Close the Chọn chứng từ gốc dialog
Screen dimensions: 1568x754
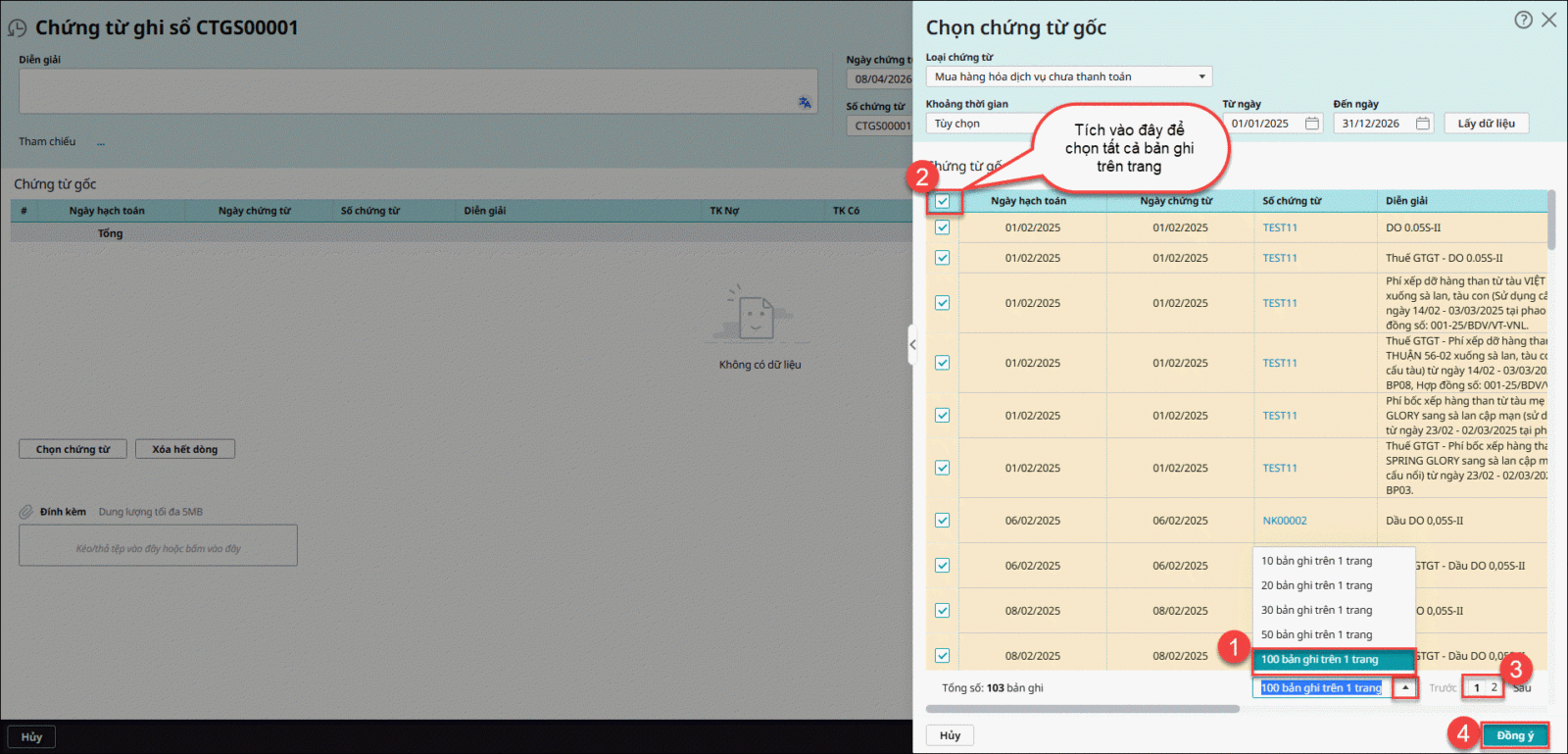coord(1549,20)
